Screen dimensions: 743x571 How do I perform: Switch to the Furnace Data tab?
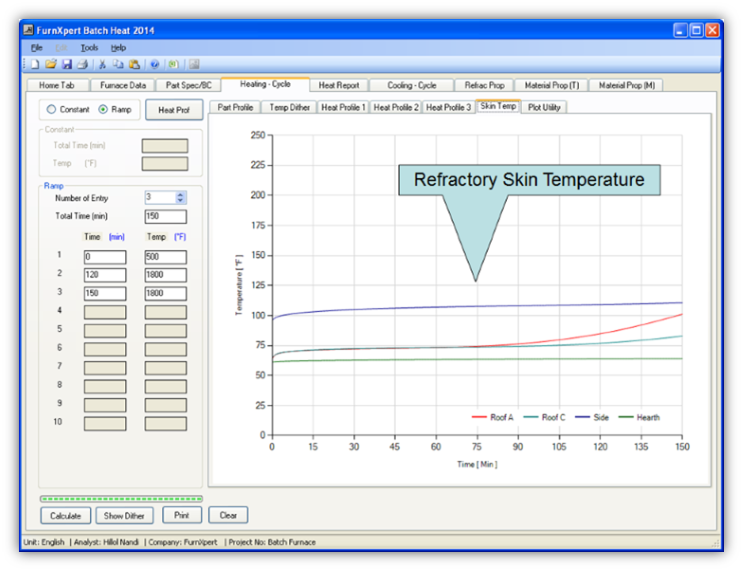[123, 85]
